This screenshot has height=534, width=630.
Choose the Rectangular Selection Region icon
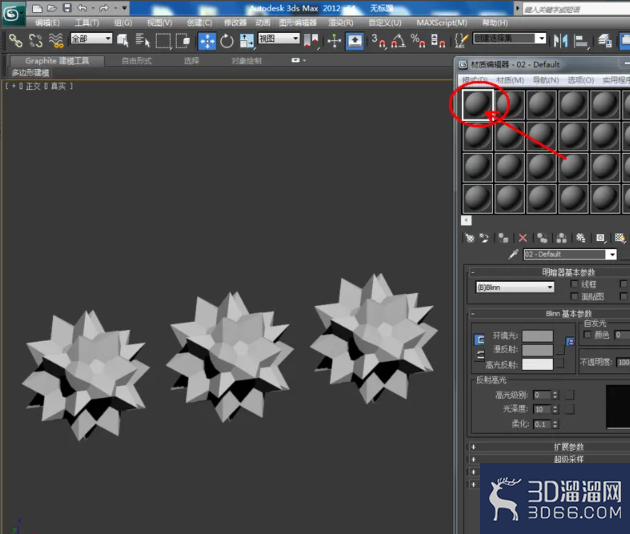(x=163, y=41)
